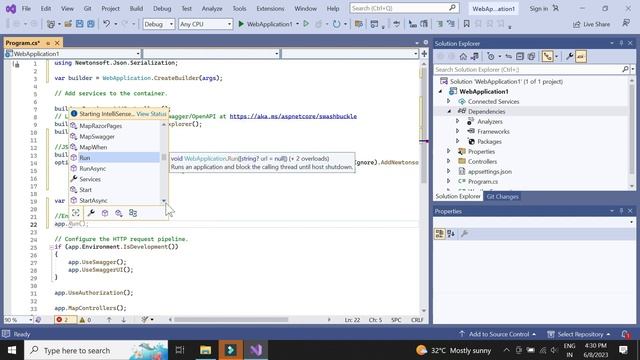Toggle IntelliSense extension methods filter icon
Screen dimensions: 640x360
[x=119, y=213]
